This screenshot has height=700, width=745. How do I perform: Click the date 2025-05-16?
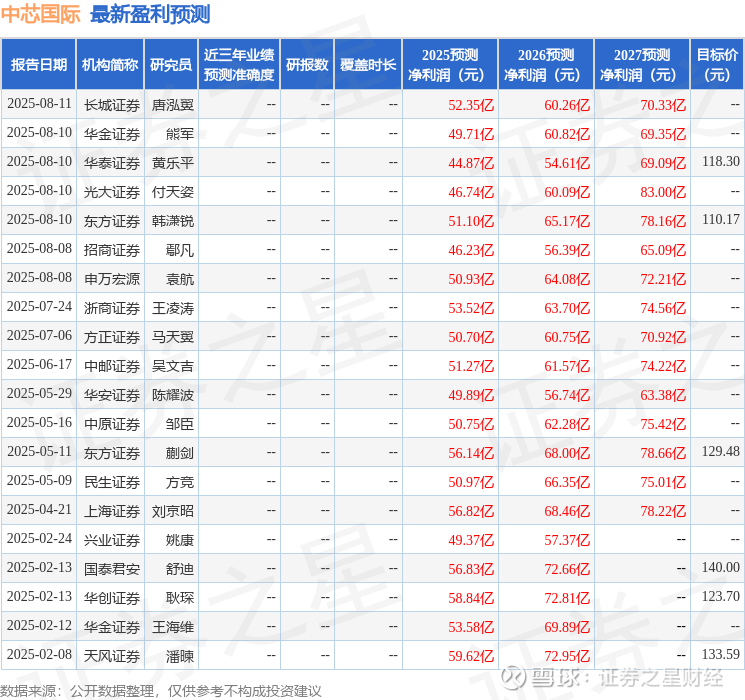point(39,422)
